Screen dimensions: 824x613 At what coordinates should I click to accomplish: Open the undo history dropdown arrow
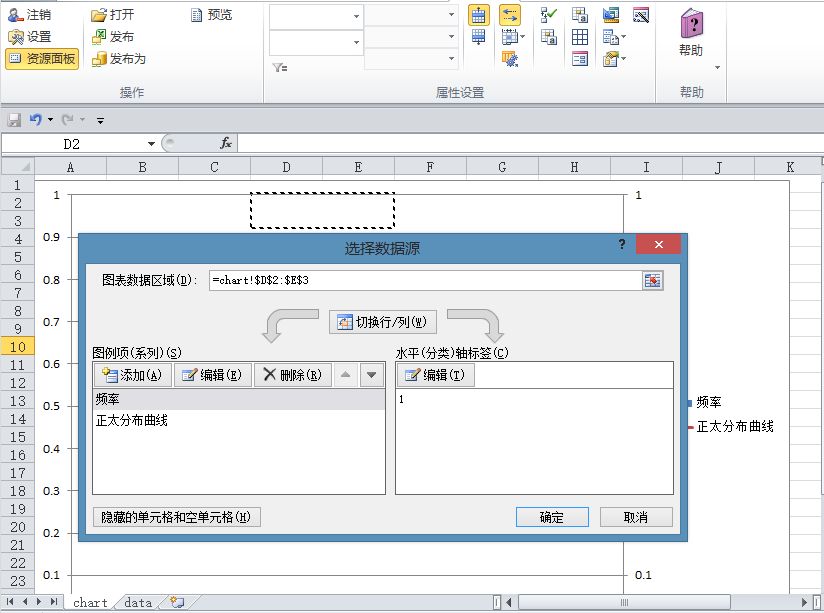pyautogui.click(x=50, y=120)
